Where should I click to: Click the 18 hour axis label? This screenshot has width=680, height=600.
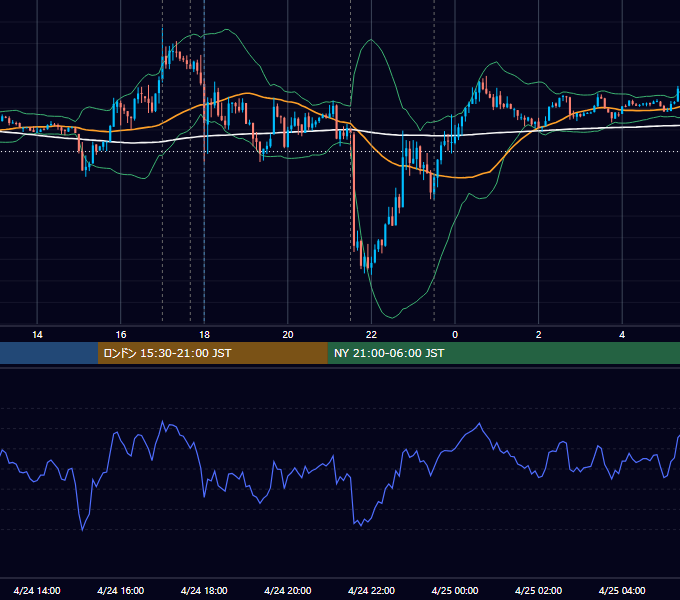click(204, 335)
